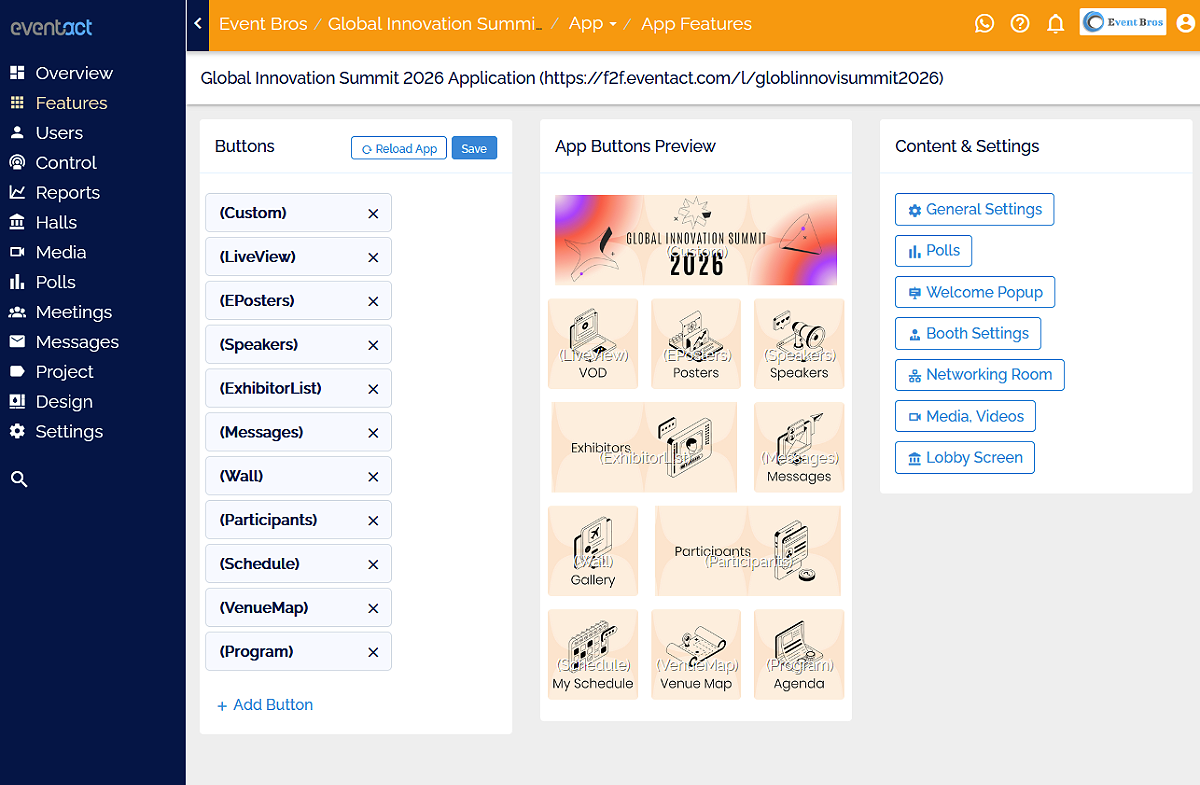Select the Venue Map preview tile
The height and width of the screenshot is (785, 1200).
click(x=696, y=654)
